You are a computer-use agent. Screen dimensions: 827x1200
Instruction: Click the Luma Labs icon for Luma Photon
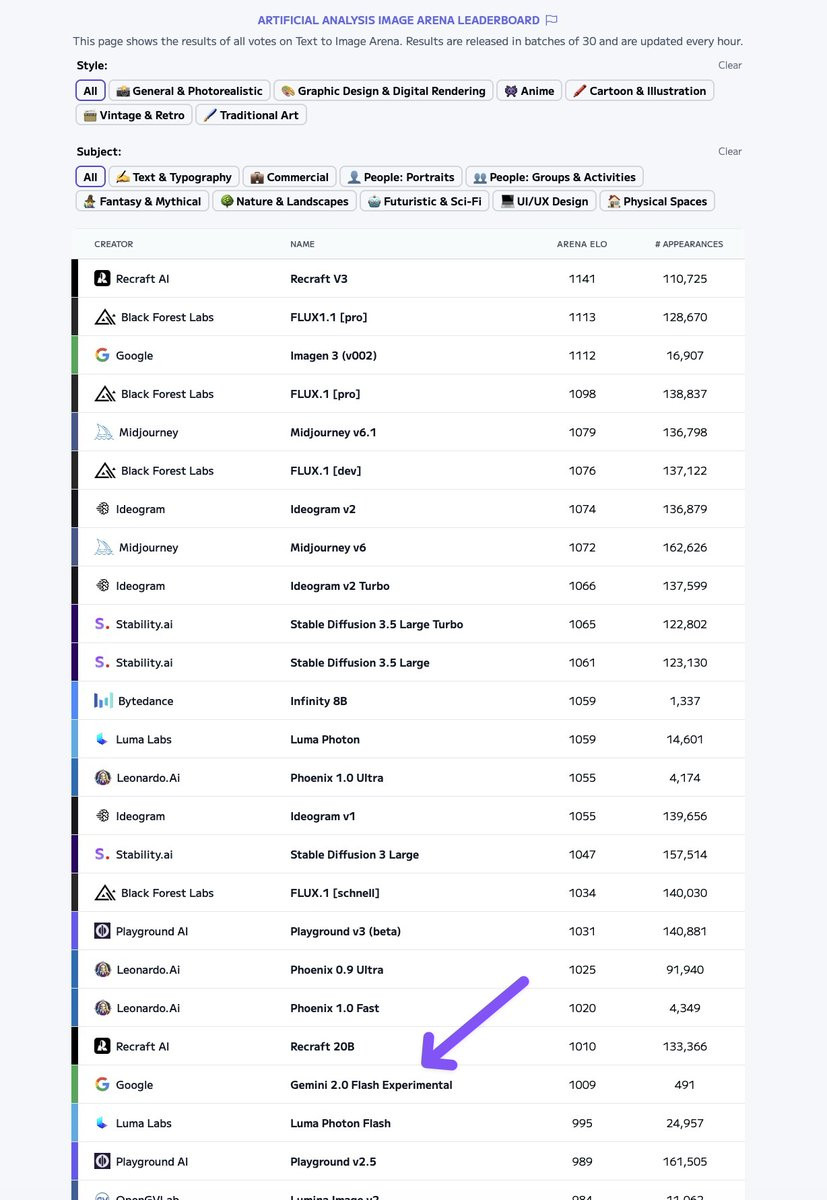tap(102, 739)
